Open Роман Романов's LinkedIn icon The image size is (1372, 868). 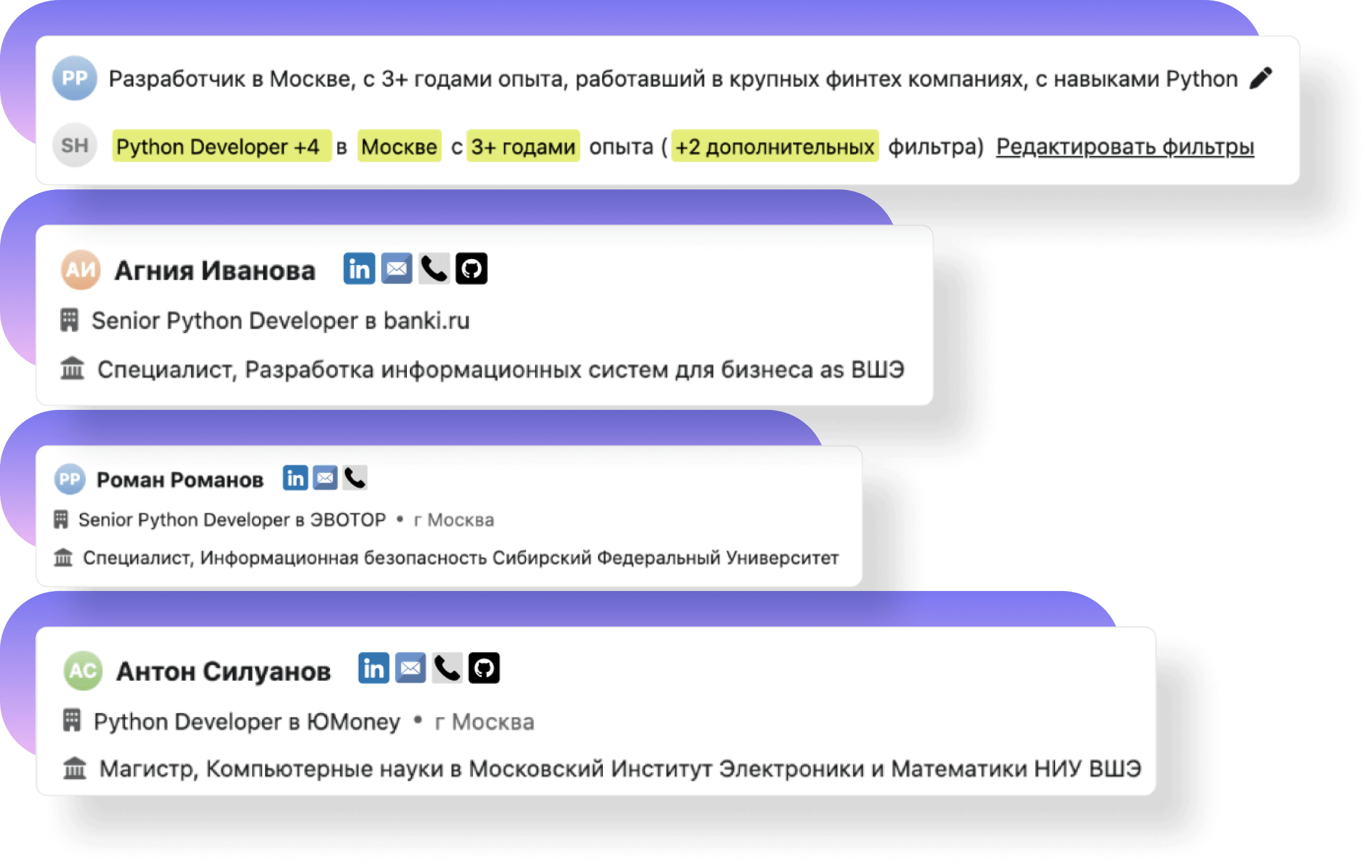click(x=295, y=478)
